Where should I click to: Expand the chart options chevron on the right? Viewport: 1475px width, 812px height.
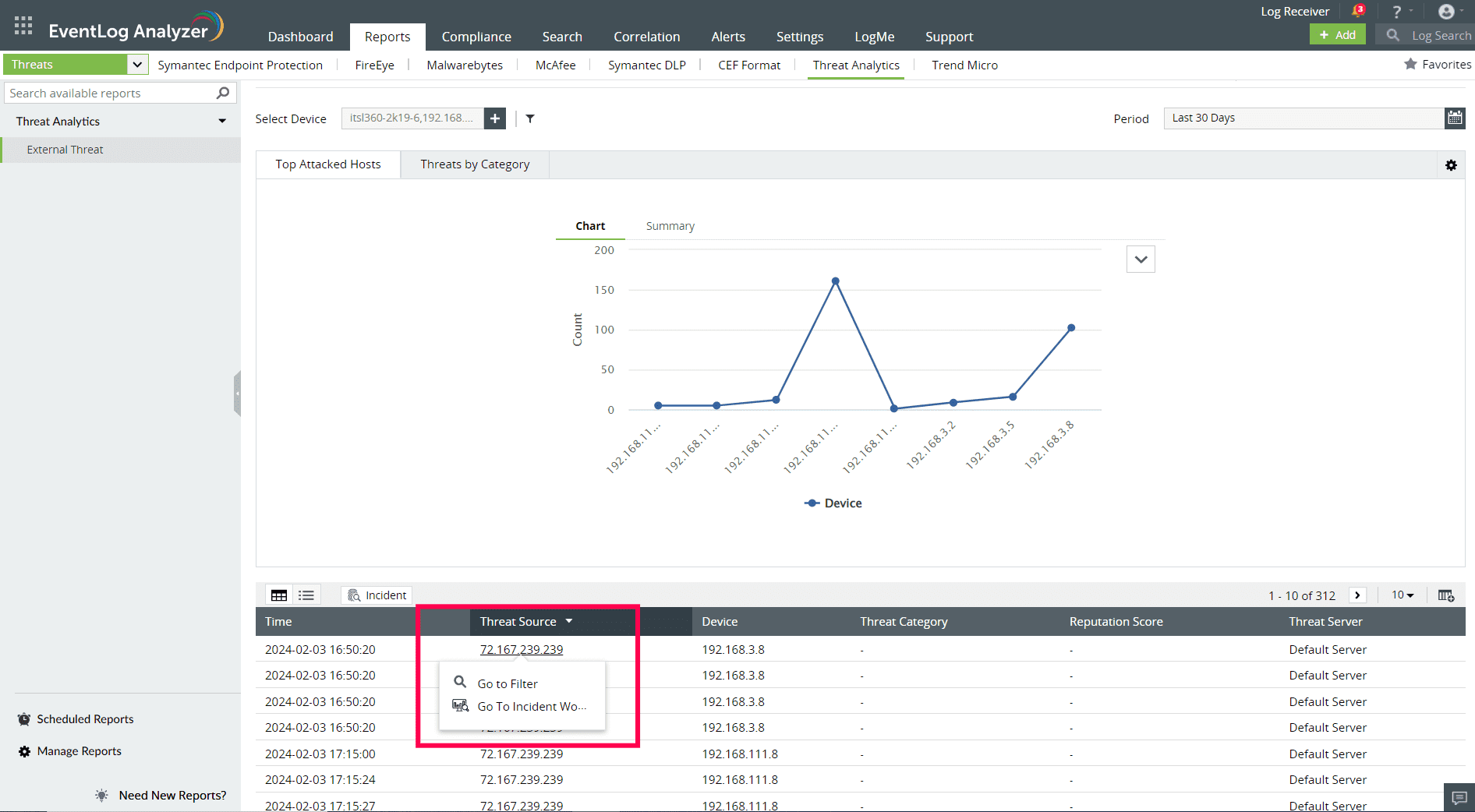coord(1141,259)
